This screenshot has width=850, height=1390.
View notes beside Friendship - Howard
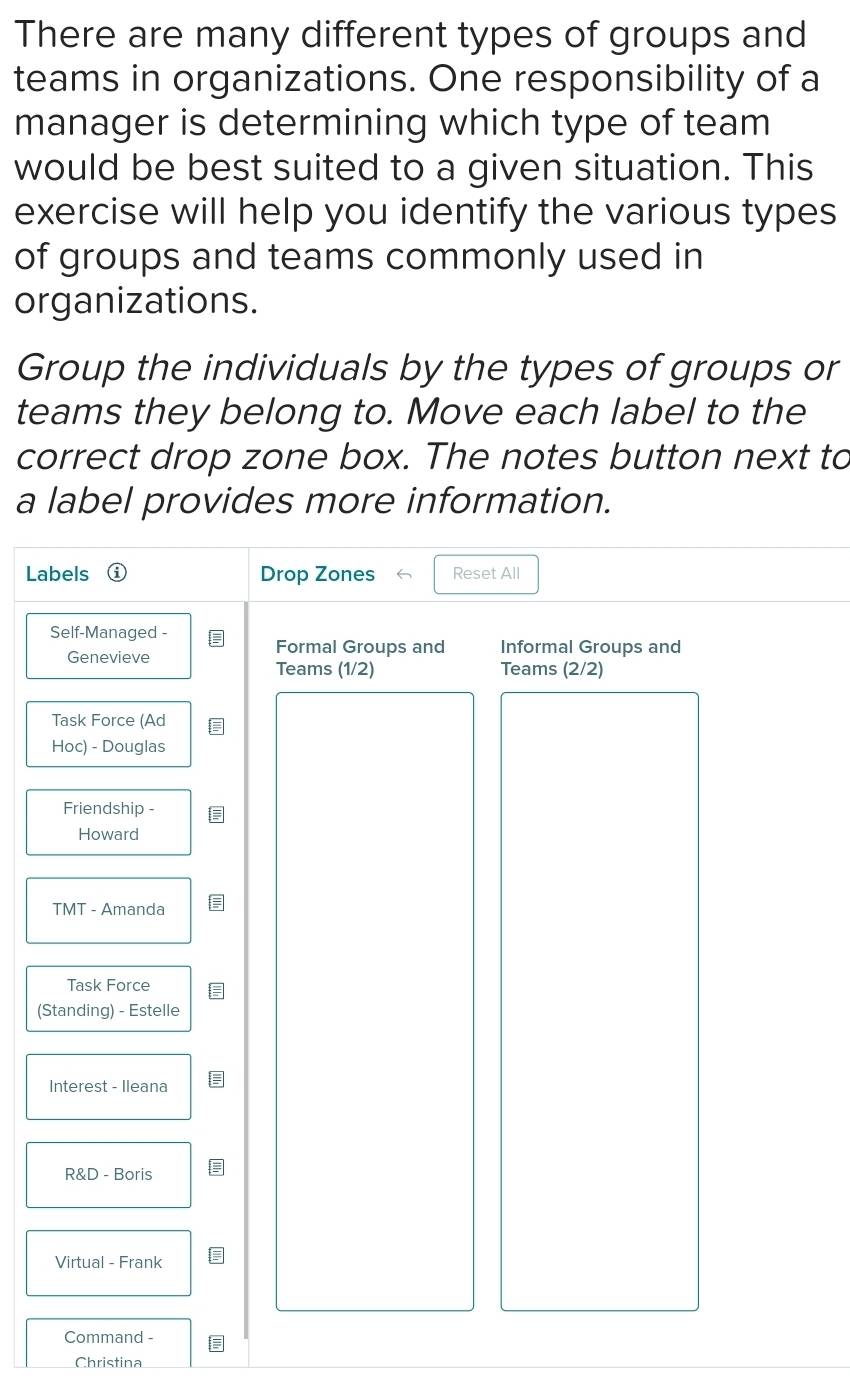215,815
